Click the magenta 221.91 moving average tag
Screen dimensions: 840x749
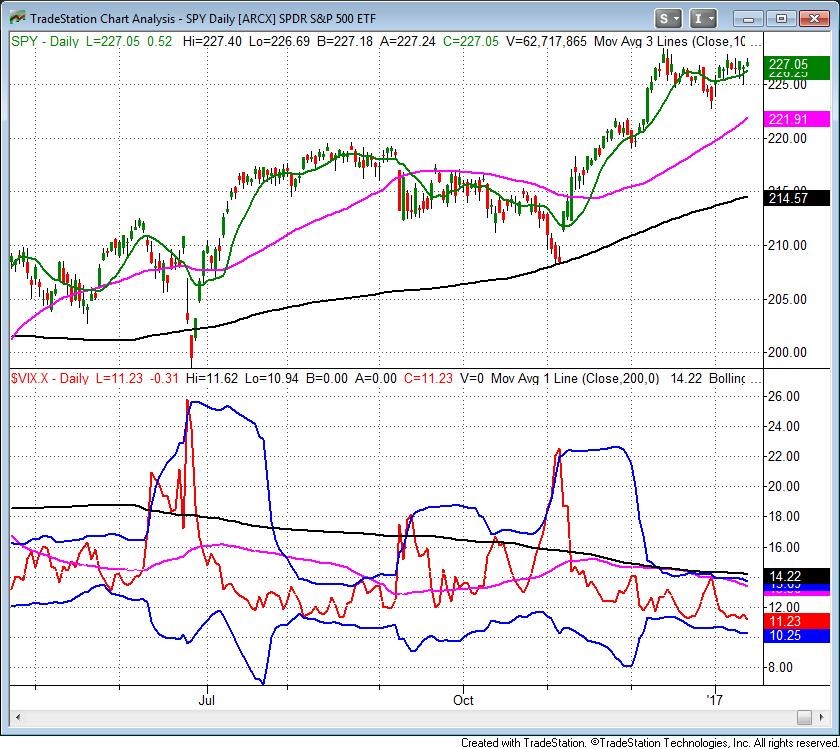coord(796,119)
